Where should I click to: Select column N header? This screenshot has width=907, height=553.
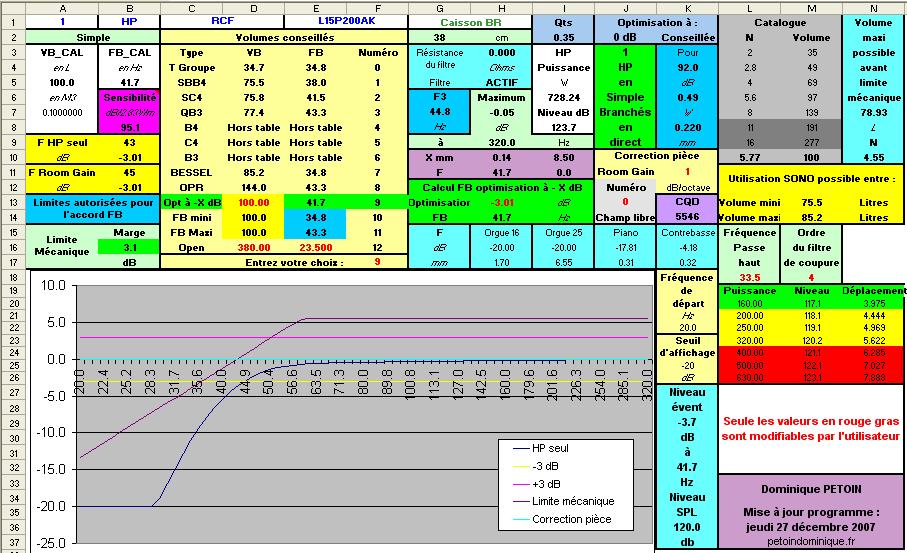coord(873,8)
